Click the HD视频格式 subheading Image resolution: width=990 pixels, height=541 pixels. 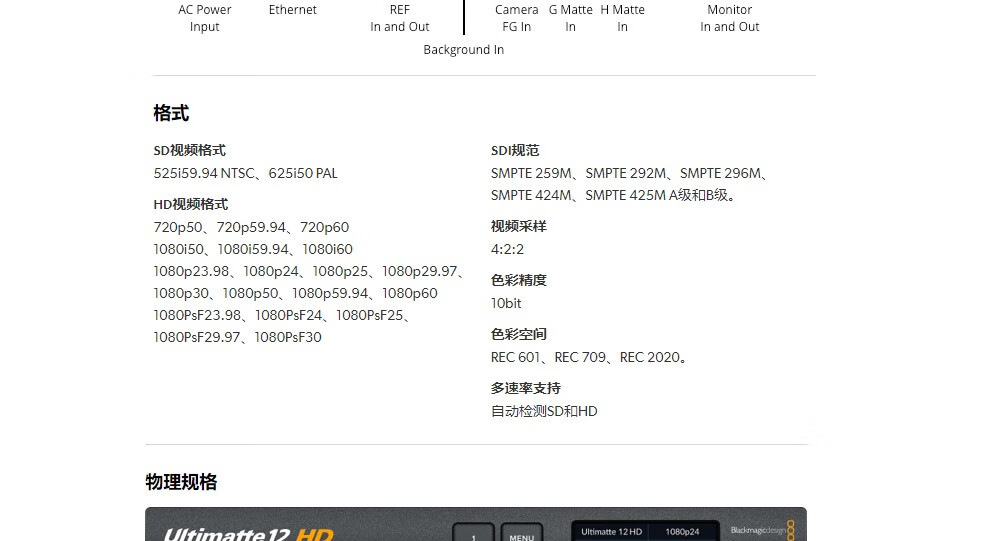[191, 205]
